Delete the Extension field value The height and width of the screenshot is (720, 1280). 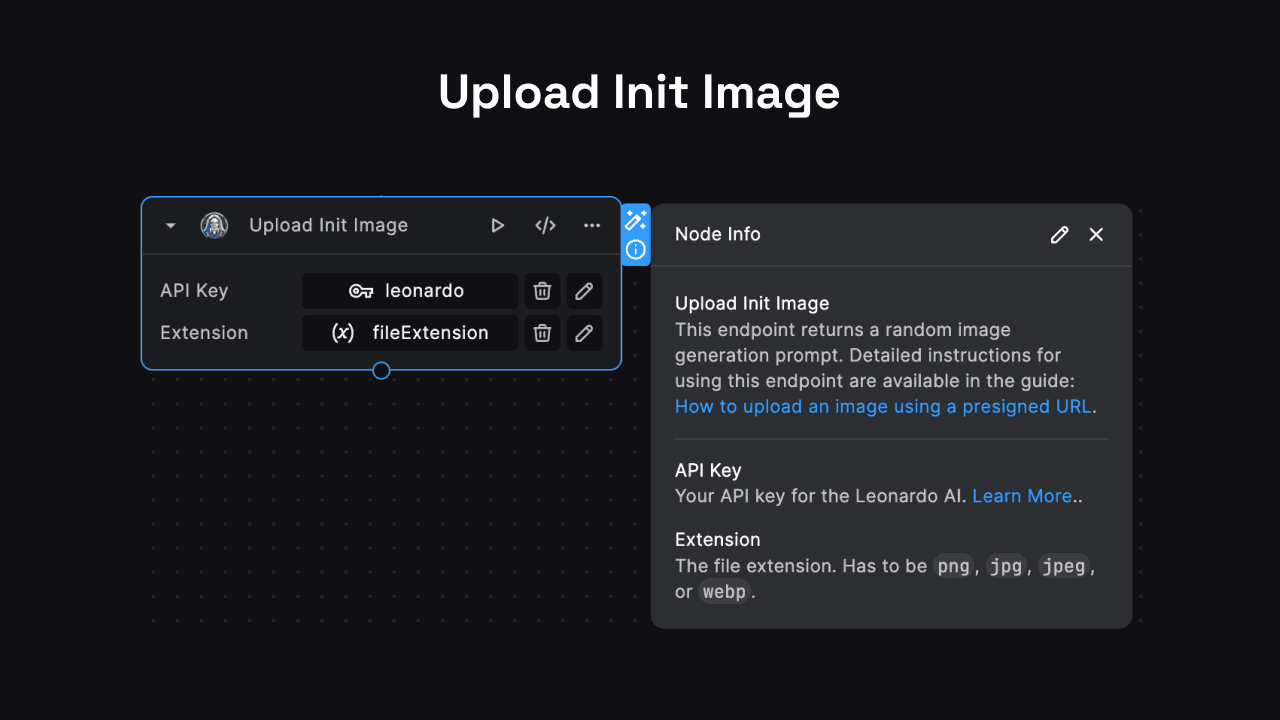point(542,332)
